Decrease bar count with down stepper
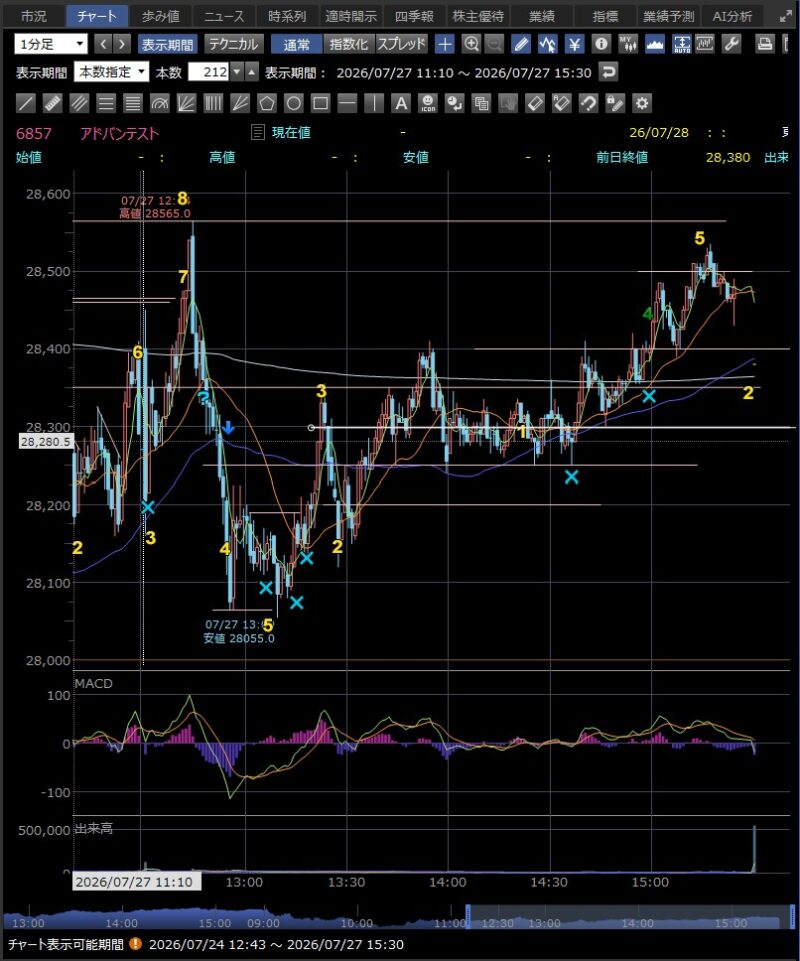 [x=238, y=72]
